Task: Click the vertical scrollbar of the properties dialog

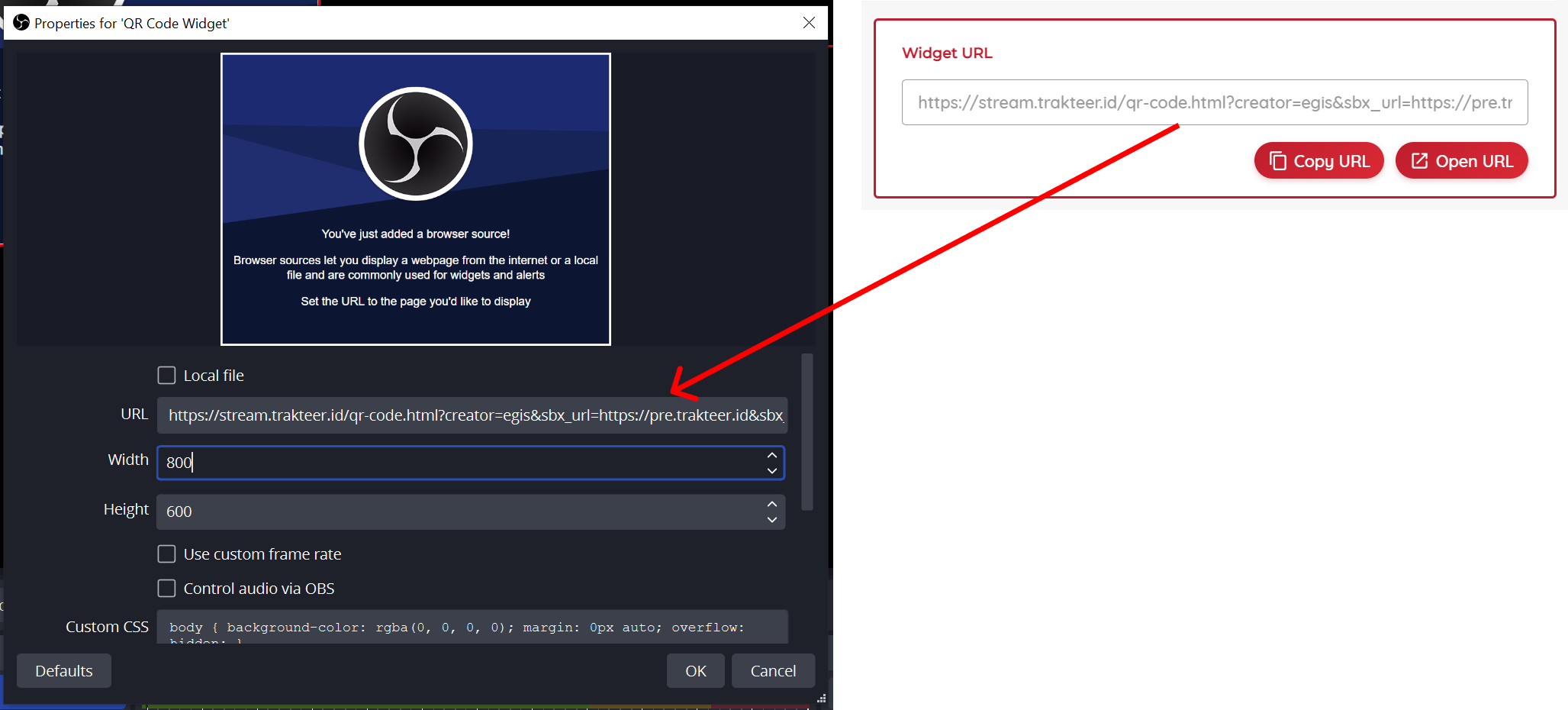Action: pyautogui.click(x=808, y=428)
